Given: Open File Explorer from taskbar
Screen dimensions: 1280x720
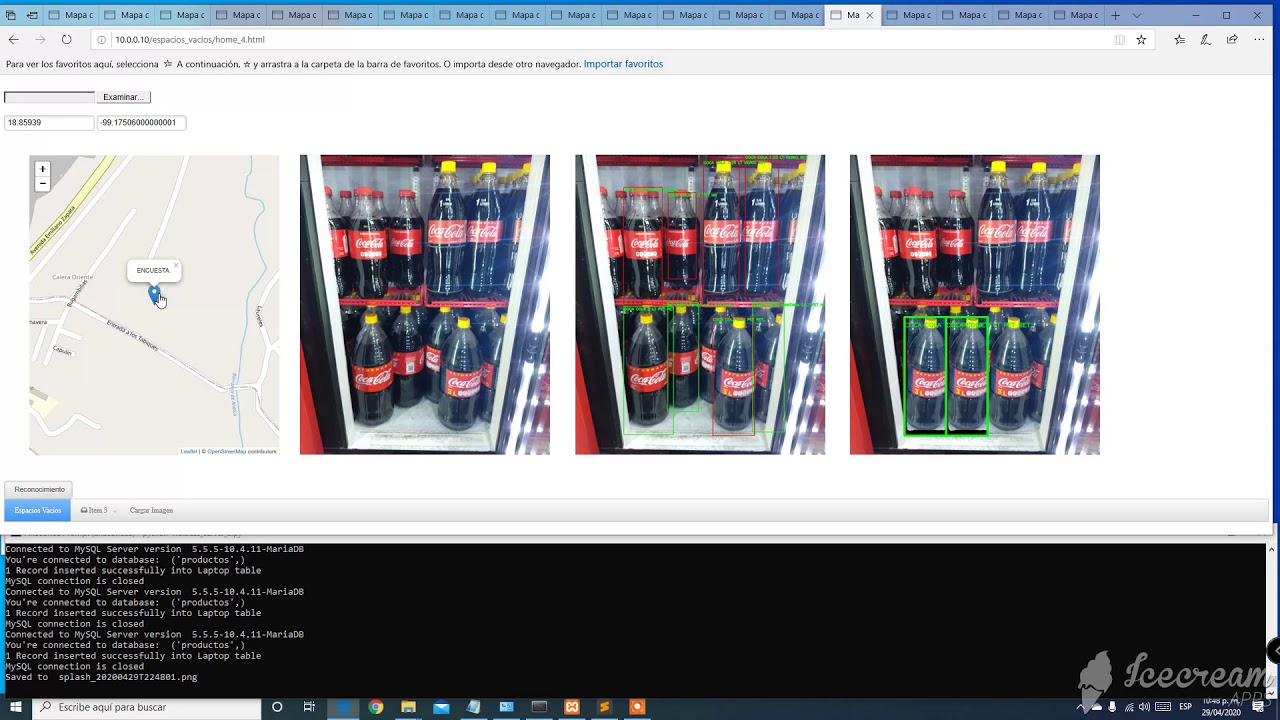Looking at the screenshot, I should click(x=408, y=707).
